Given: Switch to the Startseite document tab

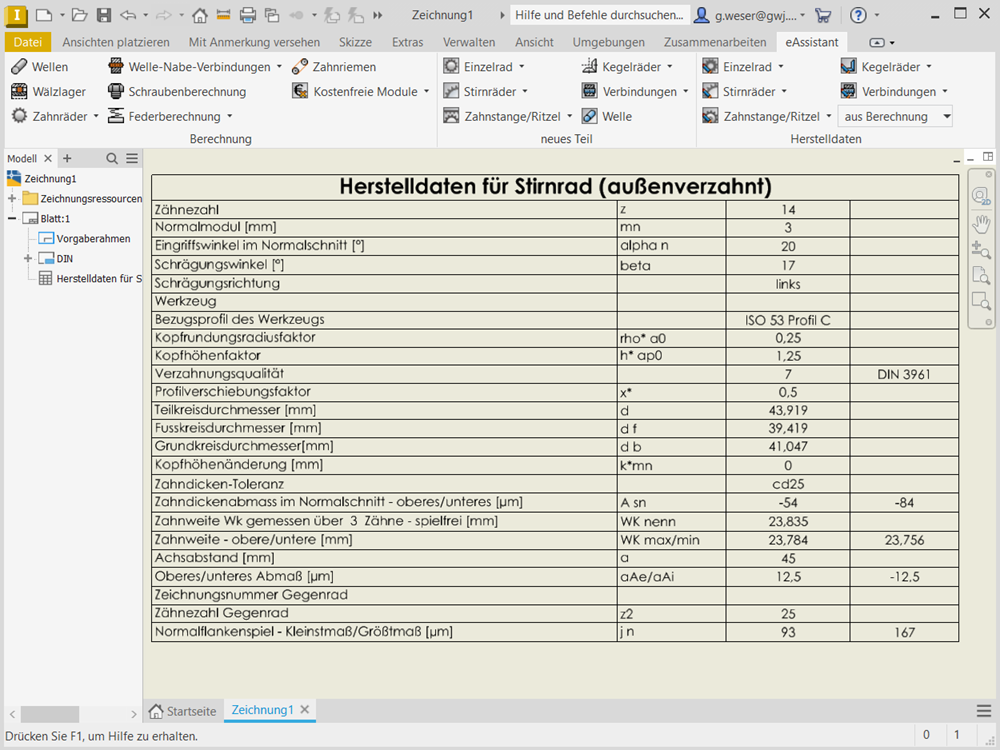Looking at the screenshot, I should [182, 711].
